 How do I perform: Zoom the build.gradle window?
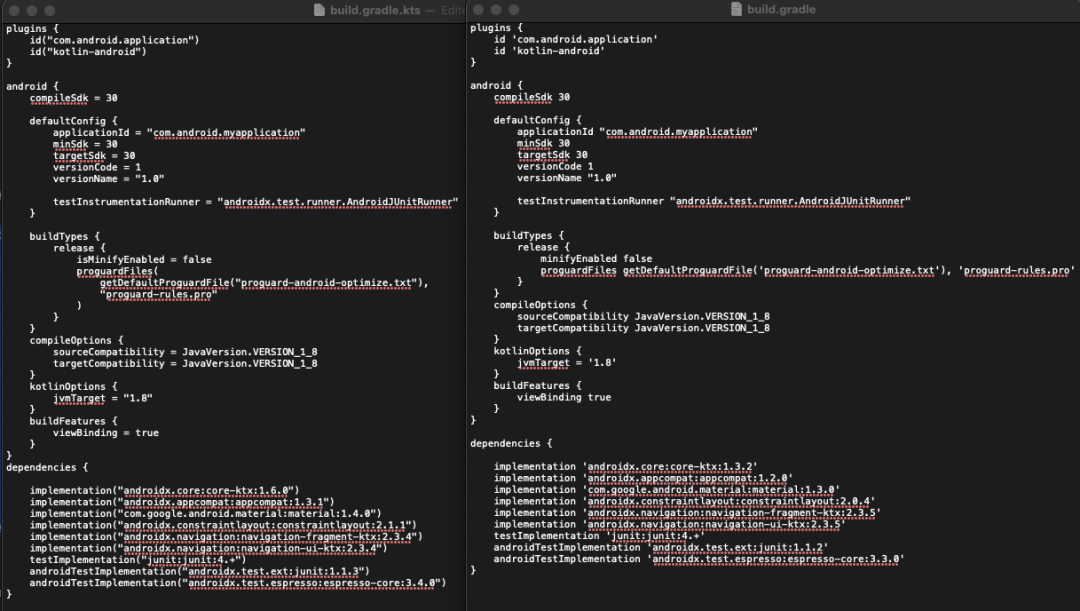click(x=514, y=10)
